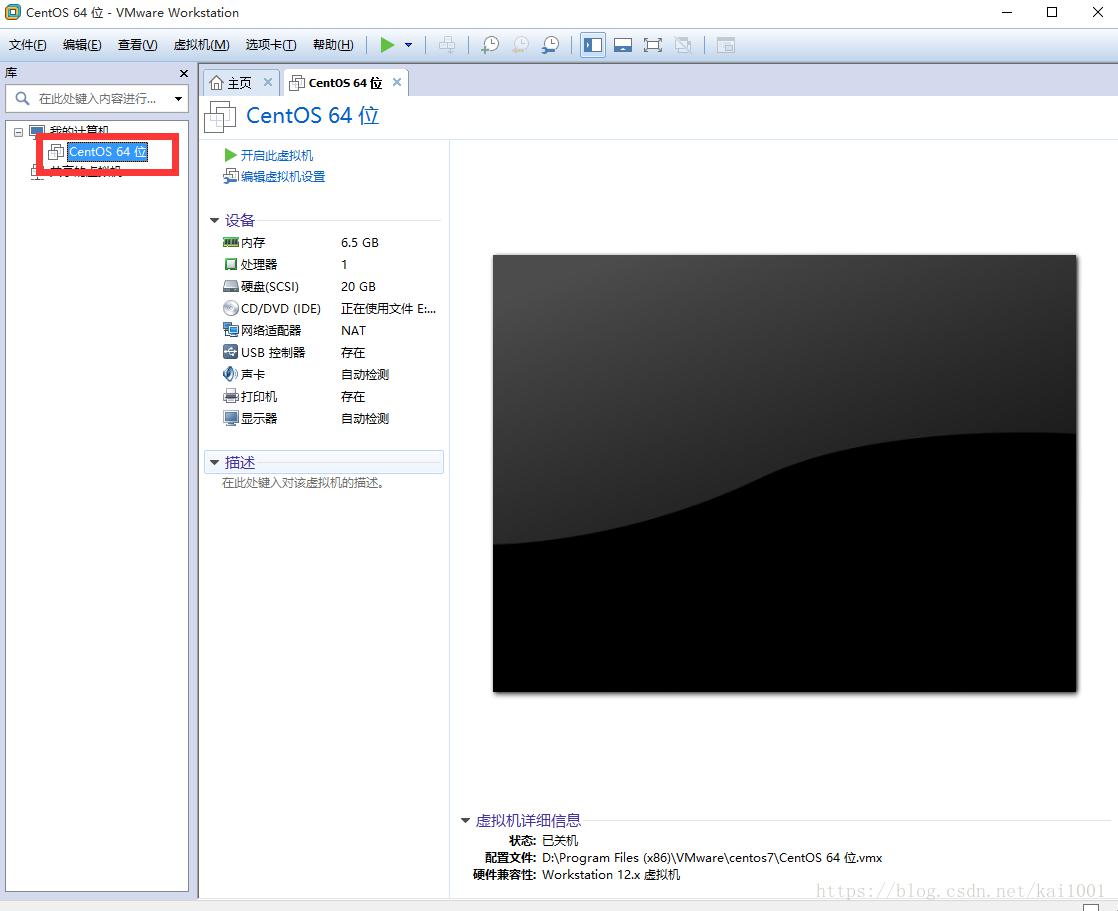Click the 硬盘(SCSI) hard disk icon
Screen dimensions: 1118x911
point(230,287)
